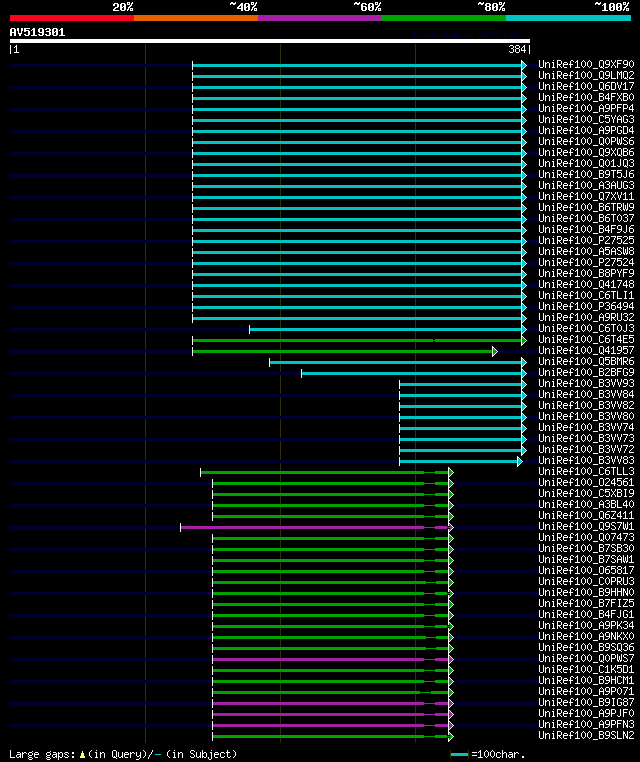
Task: Click the UniRef100_B7SB30 hit name
Action: point(586,549)
